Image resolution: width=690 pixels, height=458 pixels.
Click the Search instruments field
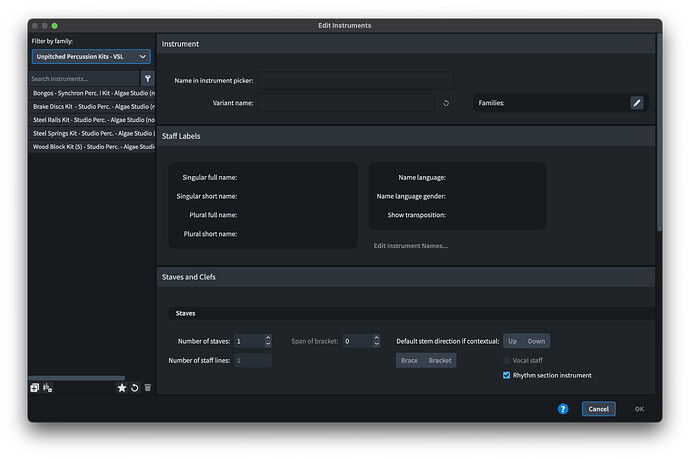84,79
